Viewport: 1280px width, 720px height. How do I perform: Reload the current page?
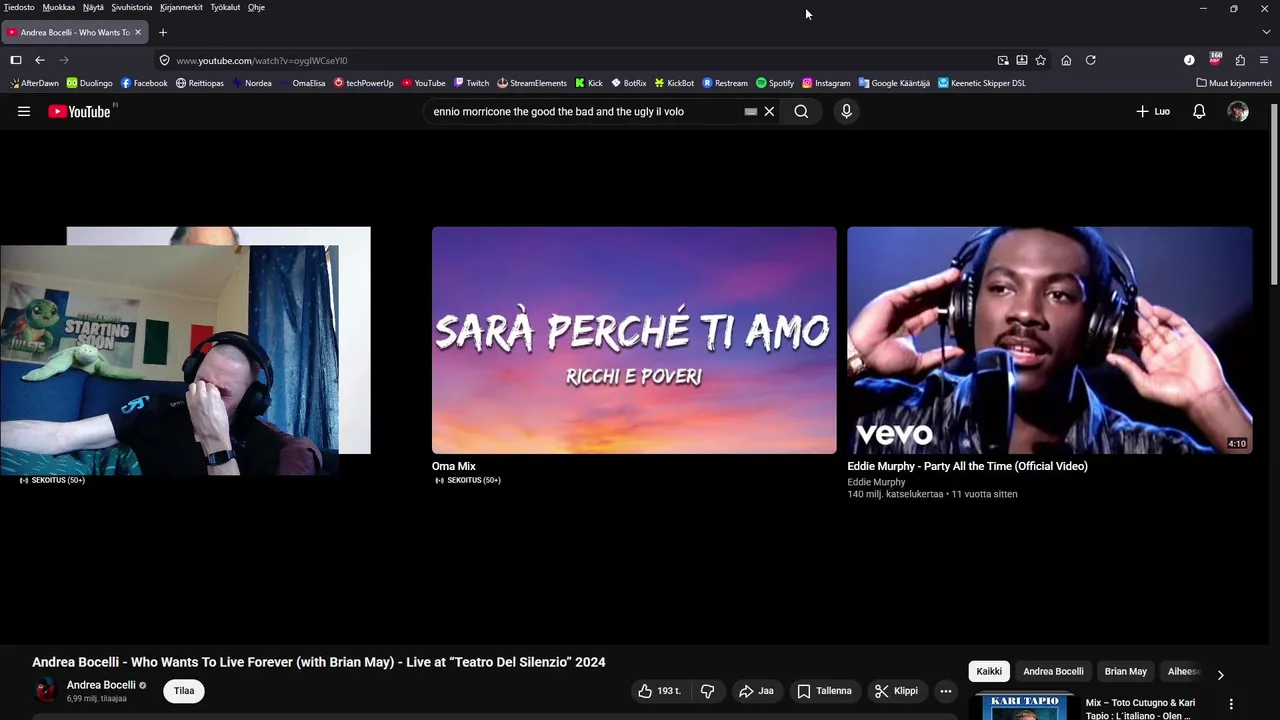point(1091,60)
